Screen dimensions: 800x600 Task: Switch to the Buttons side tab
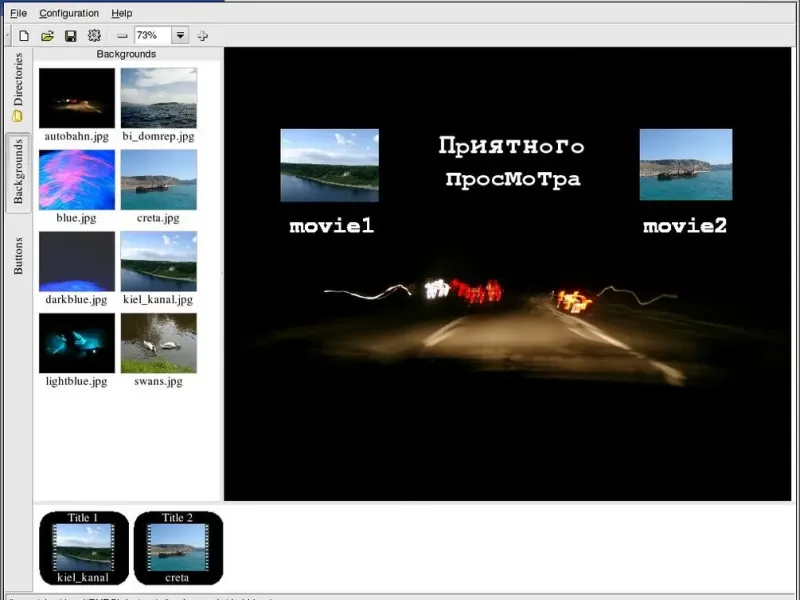pos(18,256)
